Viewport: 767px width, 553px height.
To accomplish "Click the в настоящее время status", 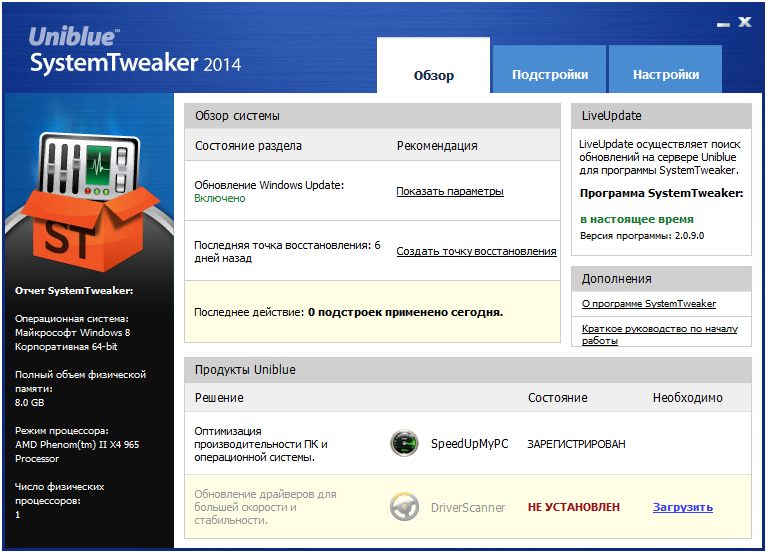I will tap(636, 220).
